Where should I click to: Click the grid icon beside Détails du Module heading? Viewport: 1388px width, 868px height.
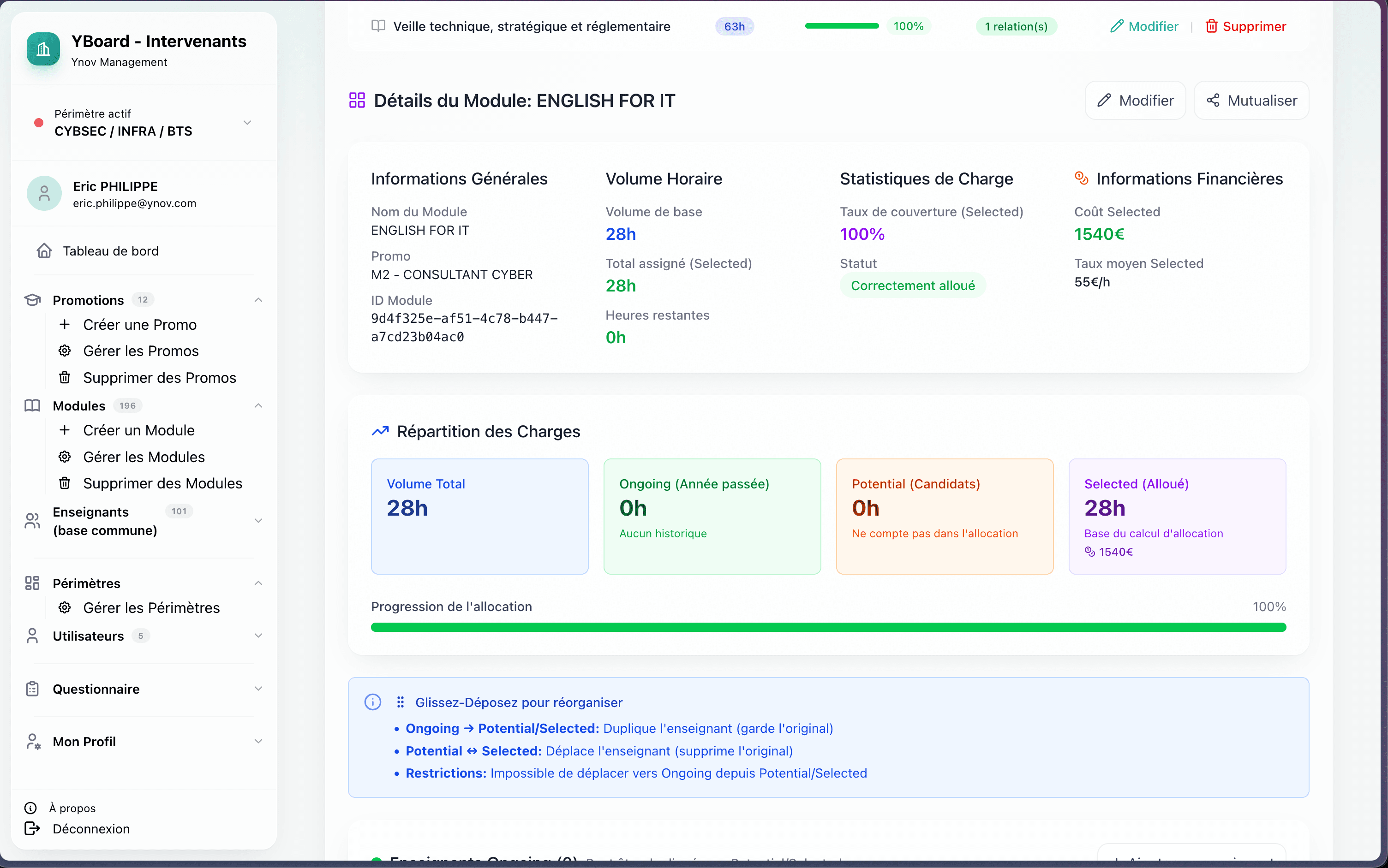[357, 101]
